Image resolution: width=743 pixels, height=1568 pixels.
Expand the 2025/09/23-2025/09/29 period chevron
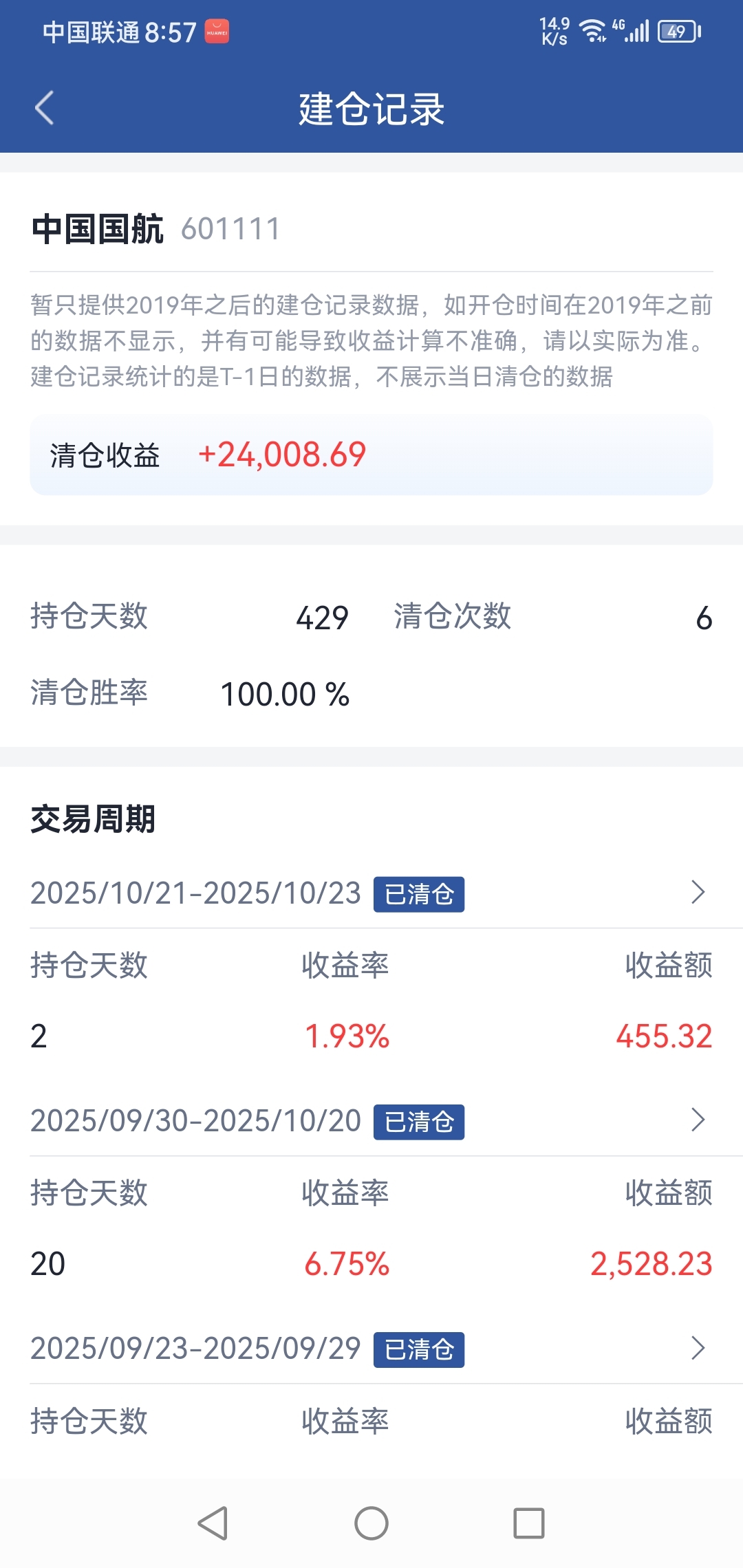(698, 1348)
